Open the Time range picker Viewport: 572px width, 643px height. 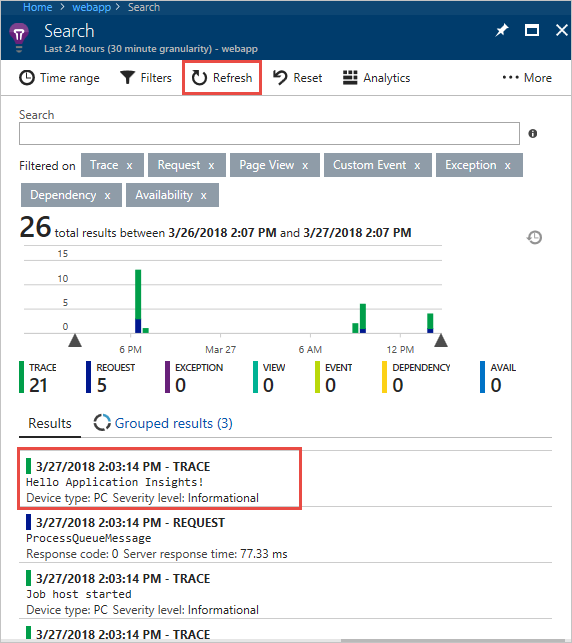pyautogui.click(x=59, y=78)
